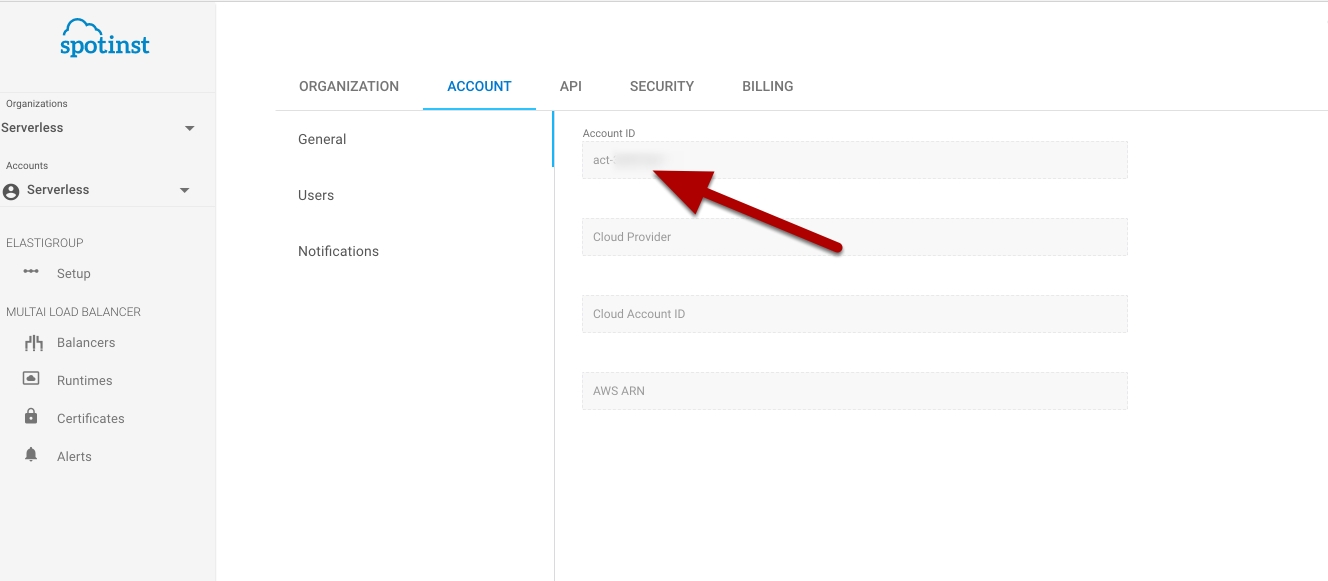Click the Elastigroup Setup dots icon
This screenshot has width=1328, height=581.
point(31,272)
